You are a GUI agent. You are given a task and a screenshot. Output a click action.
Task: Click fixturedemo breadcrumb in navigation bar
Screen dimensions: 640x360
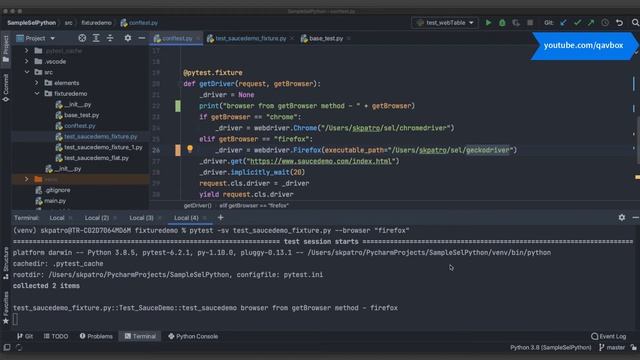pos(96,23)
